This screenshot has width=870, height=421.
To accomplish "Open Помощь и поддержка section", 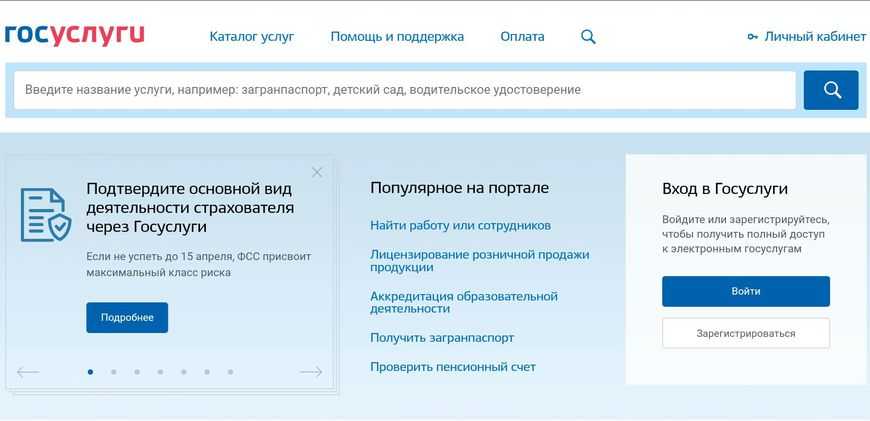I will pos(397,37).
